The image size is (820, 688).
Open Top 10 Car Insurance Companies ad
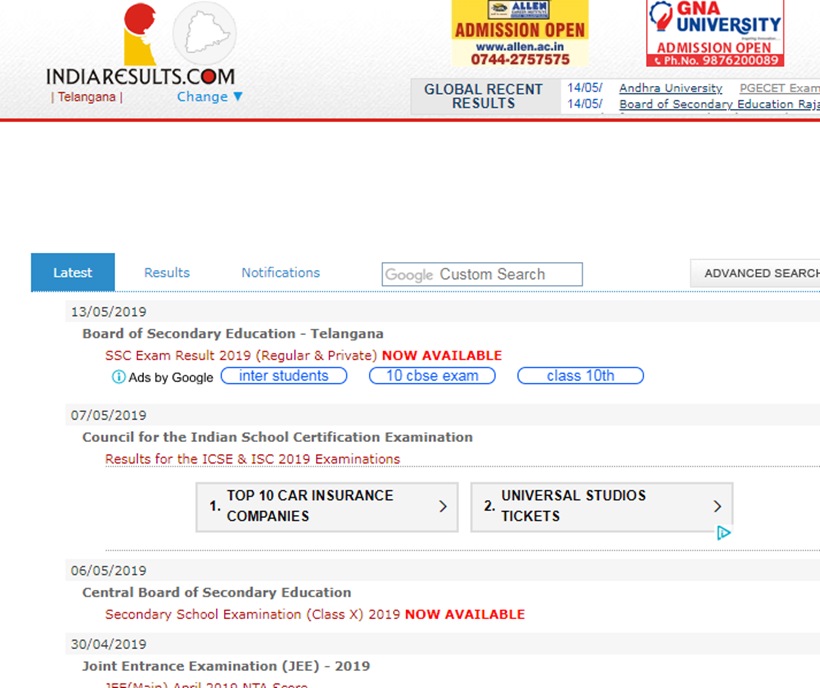(x=327, y=507)
